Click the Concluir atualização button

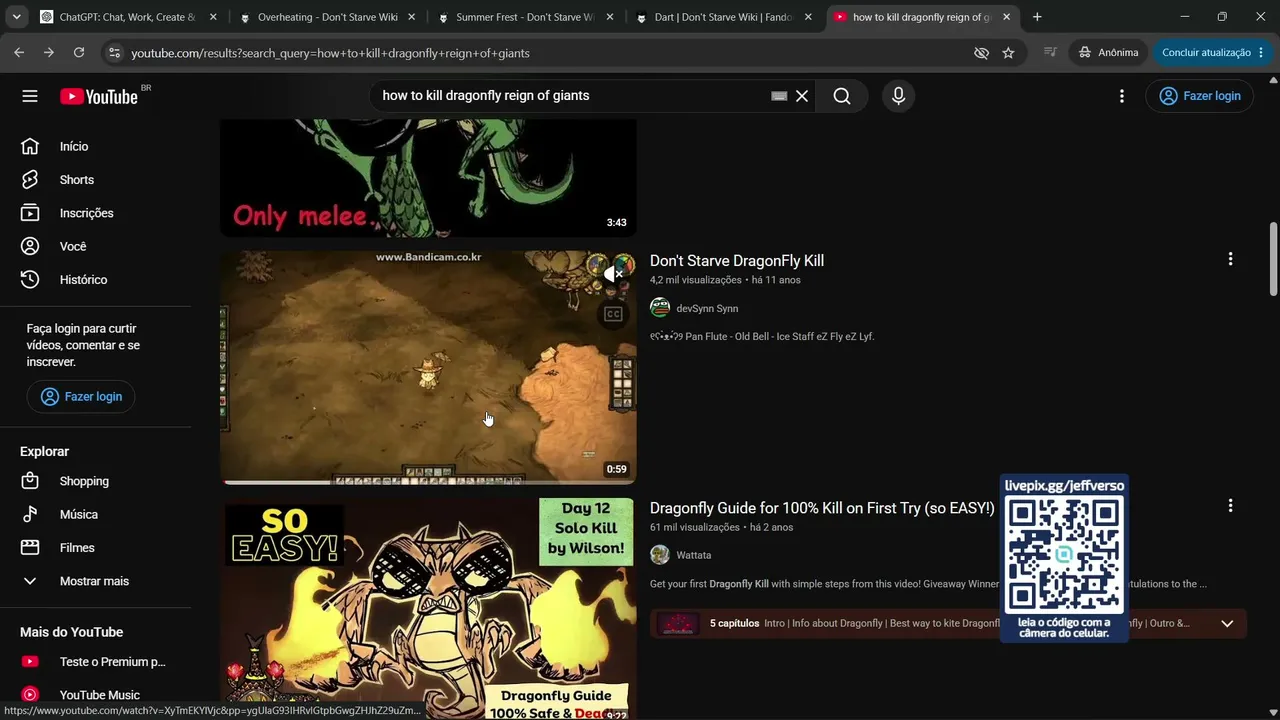click(x=1206, y=53)
